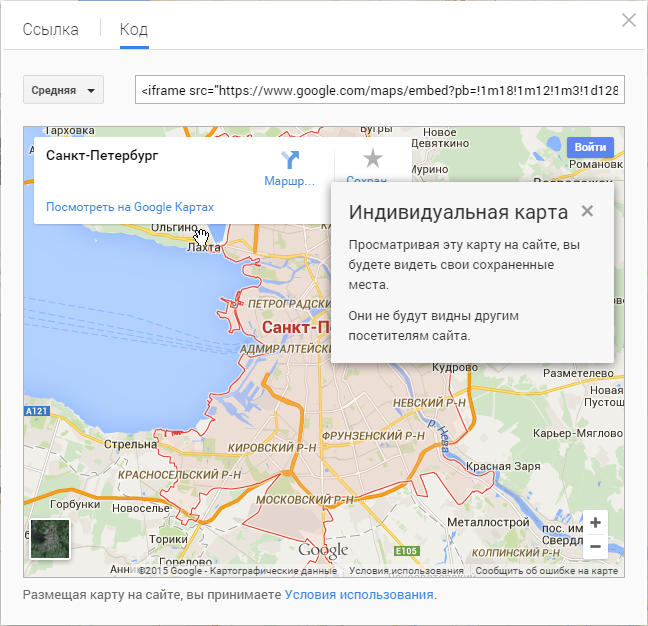The height and width of the screenshot is (626, 648).
Task: Click the КИРОВСКИЙ Р-Н district label
Action: tap(272, 448)
